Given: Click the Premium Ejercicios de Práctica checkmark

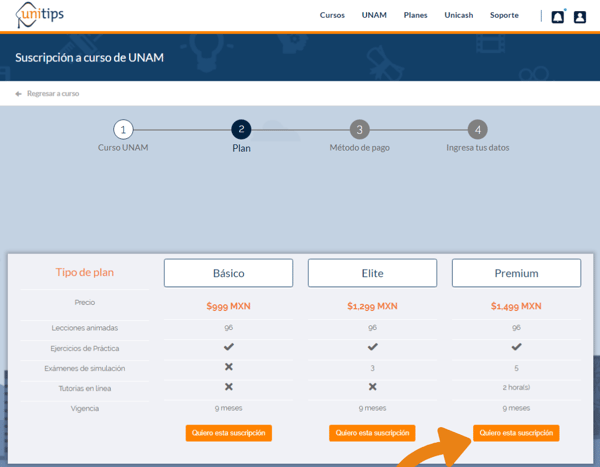Looking at the screenshot, I should pos(516,347).
